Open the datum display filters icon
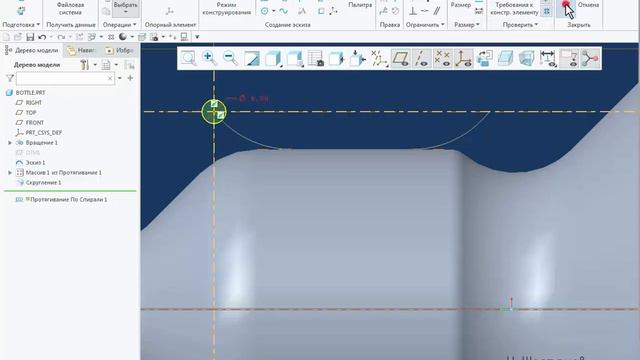 (x=379, y=59)
